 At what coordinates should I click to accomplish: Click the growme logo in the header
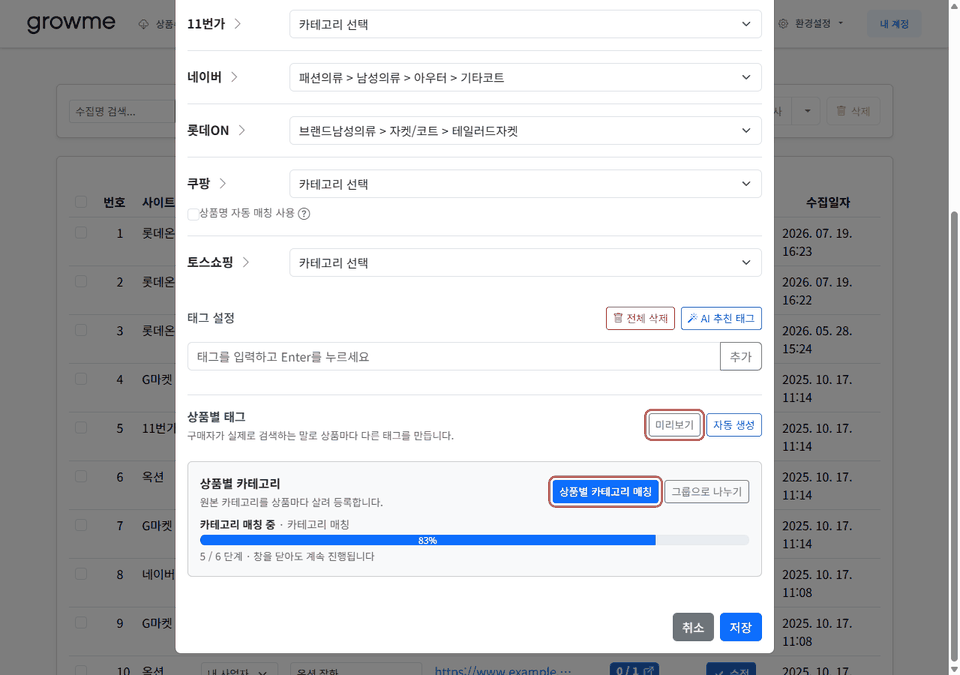pyautogui.click(x=71, y=23)
